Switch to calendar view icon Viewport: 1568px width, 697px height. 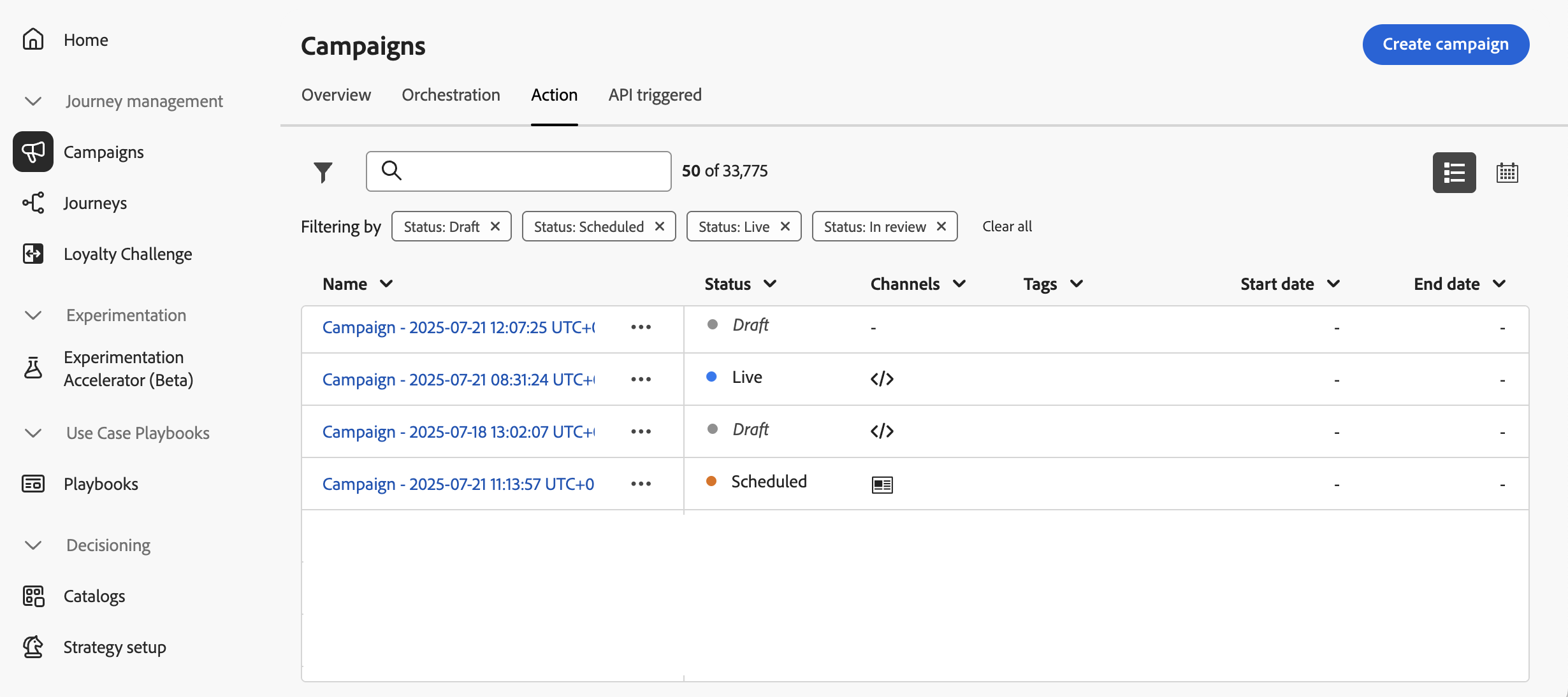pos(1507,172)
